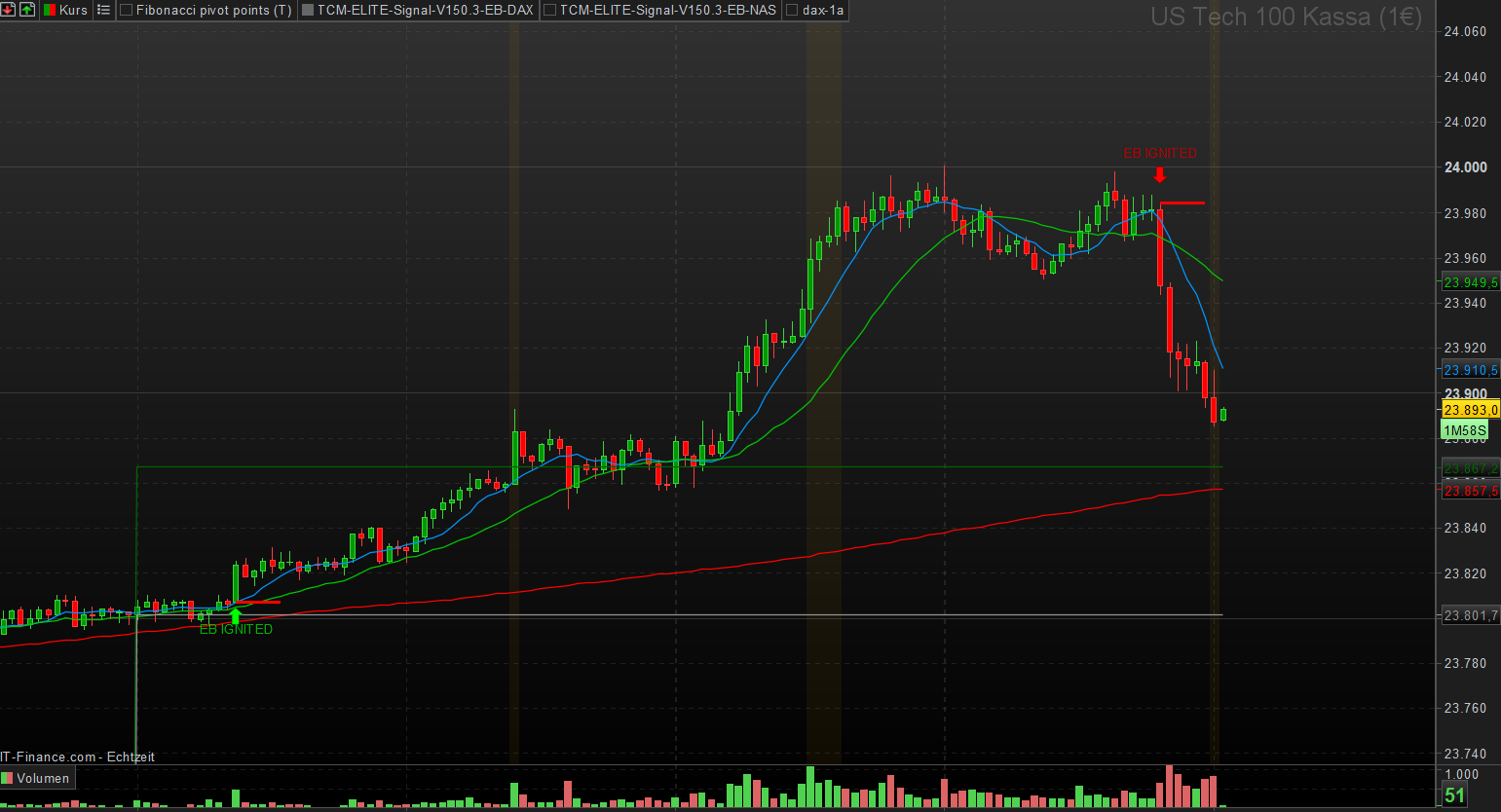Click the green EB IGNITED up-arrow signal

click(235, 615)
